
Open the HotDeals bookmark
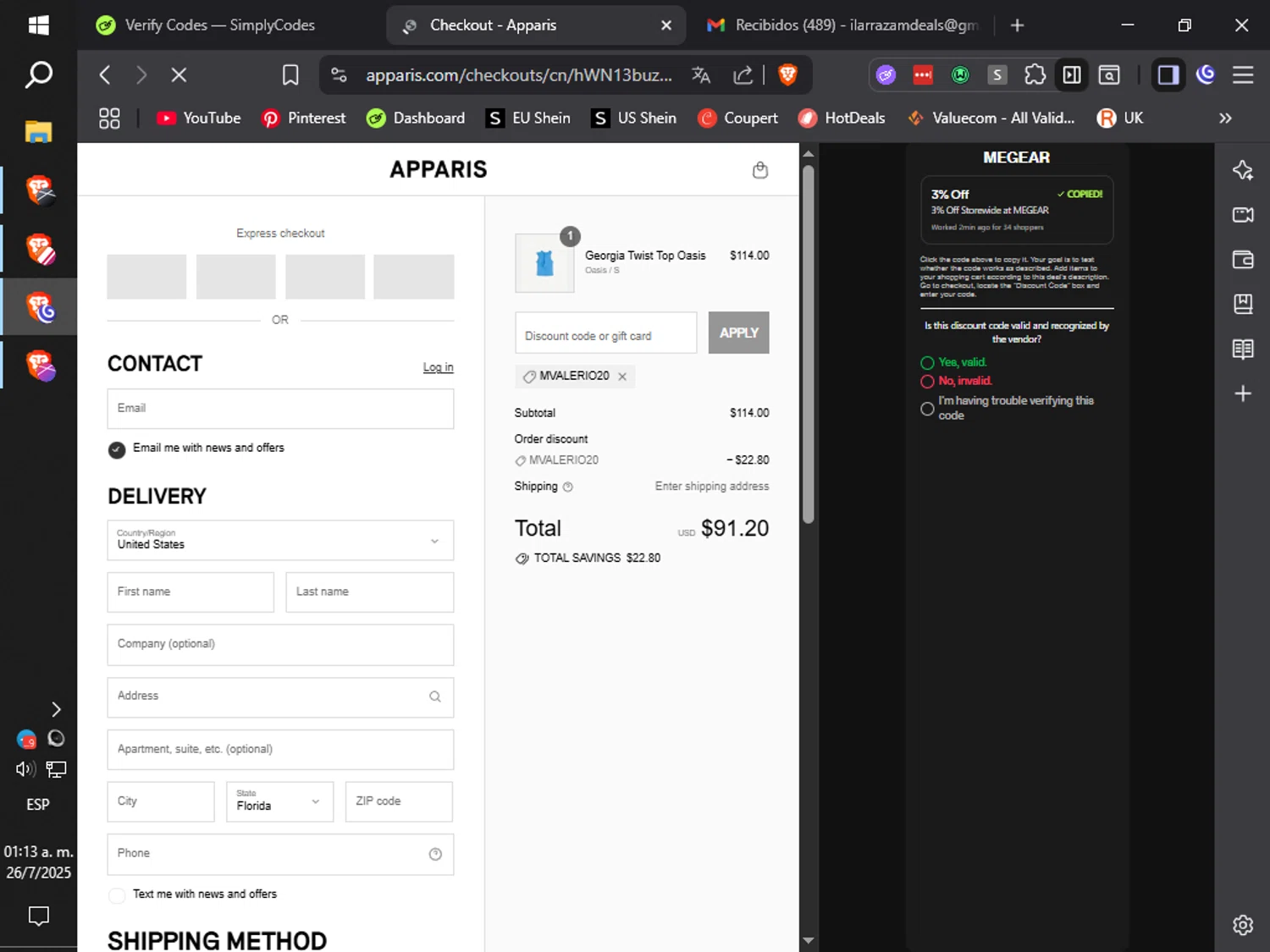[842, 118]
